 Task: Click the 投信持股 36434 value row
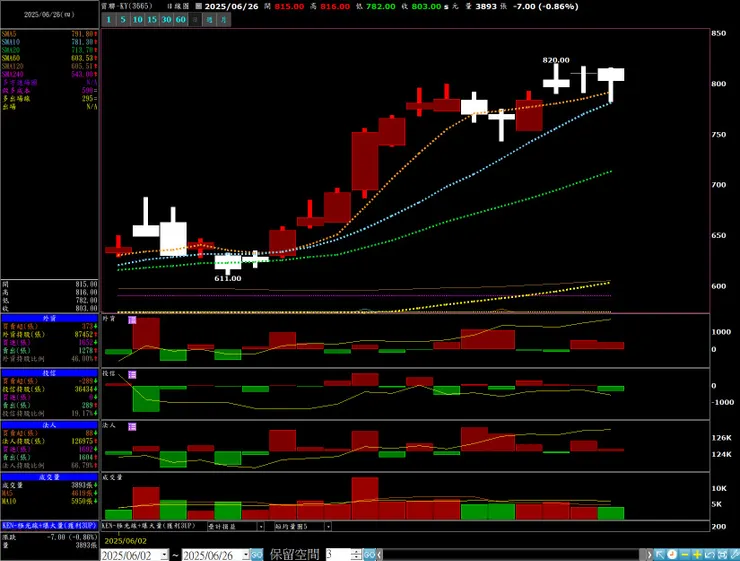[x=50, y=389]
